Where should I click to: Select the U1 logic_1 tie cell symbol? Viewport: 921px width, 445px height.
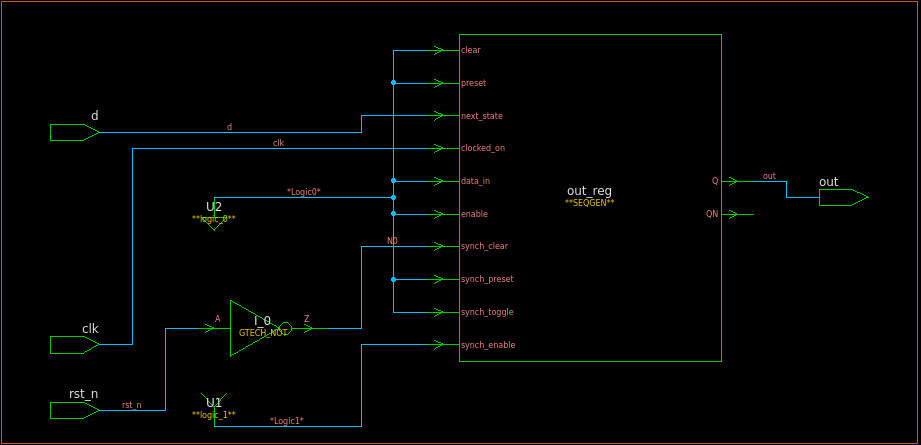[214, 409]
